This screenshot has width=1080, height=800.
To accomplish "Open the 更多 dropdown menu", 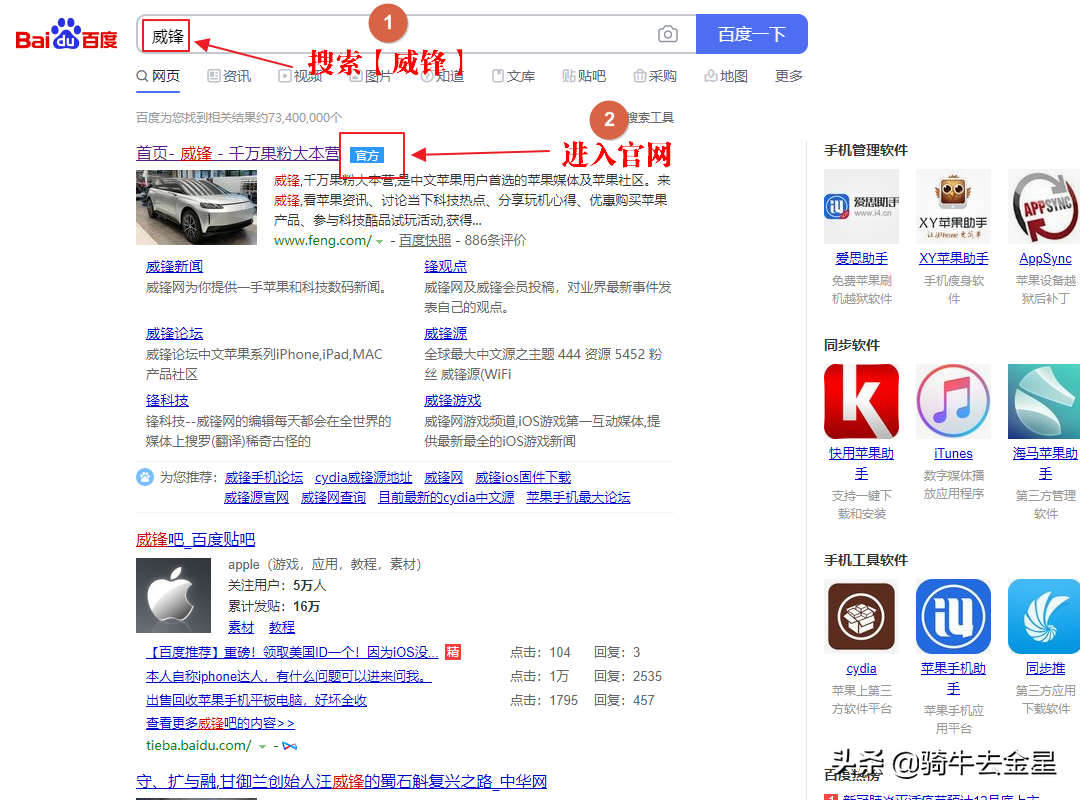I will click(788, 75).
